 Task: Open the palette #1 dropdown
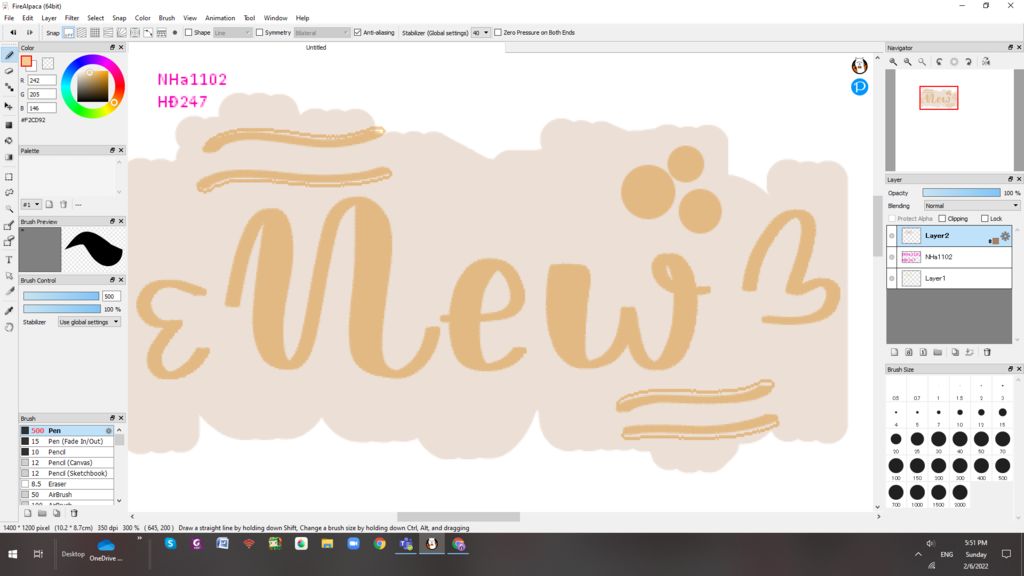pos(31,204)
